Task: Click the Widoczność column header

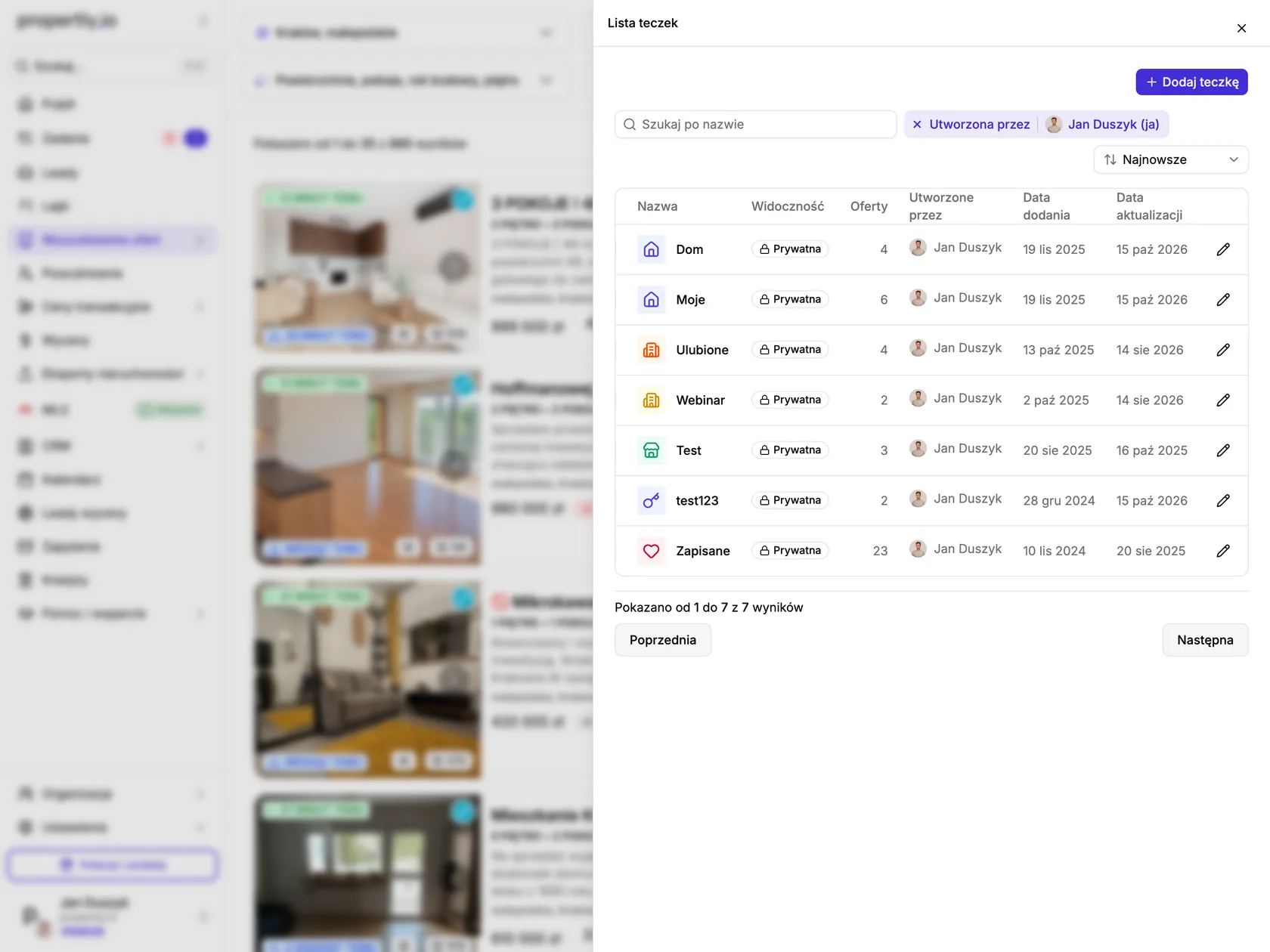Action: pyautogui.click(x=787, y=206)
